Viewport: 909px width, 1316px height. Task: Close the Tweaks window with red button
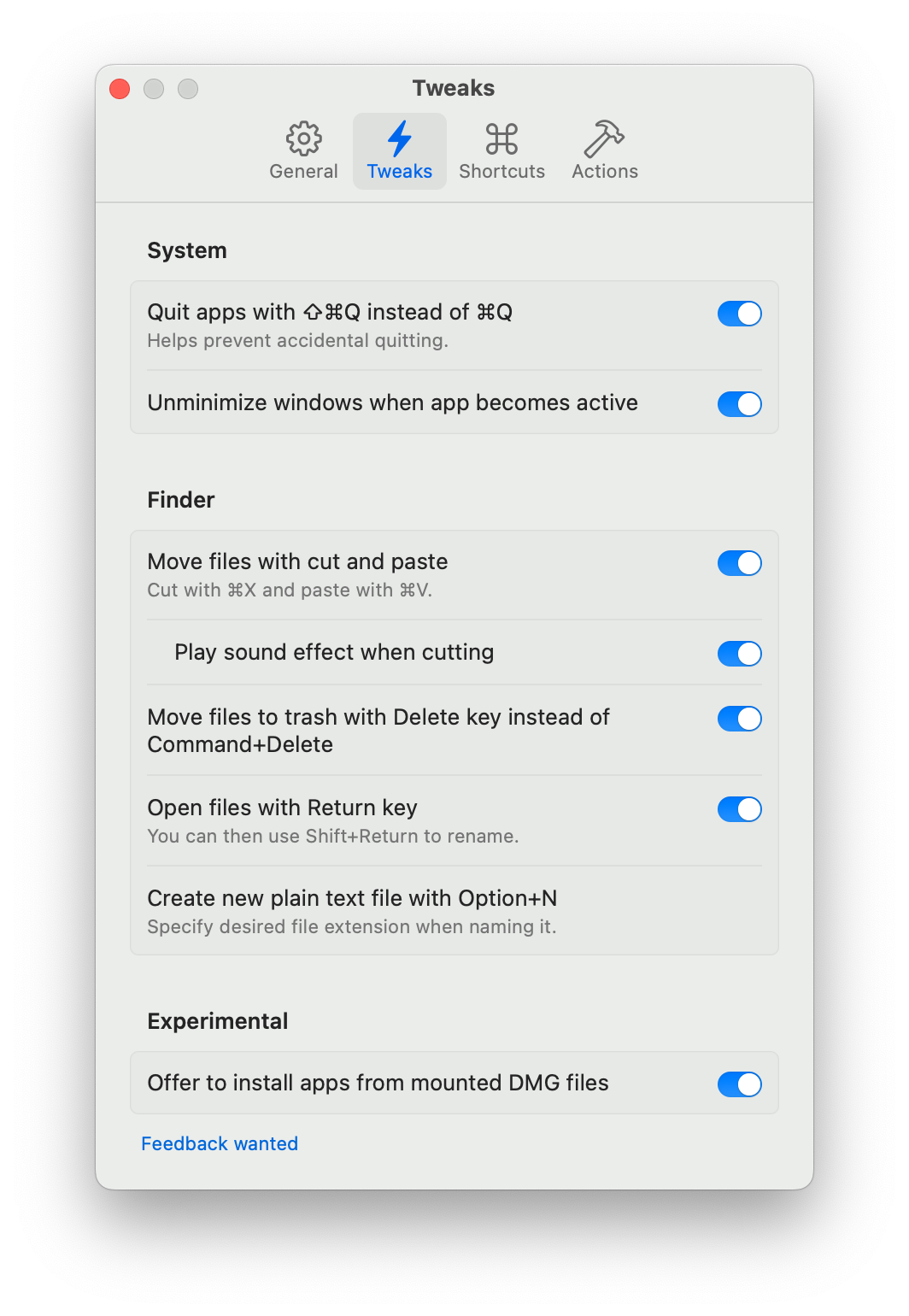click(120, 89)
